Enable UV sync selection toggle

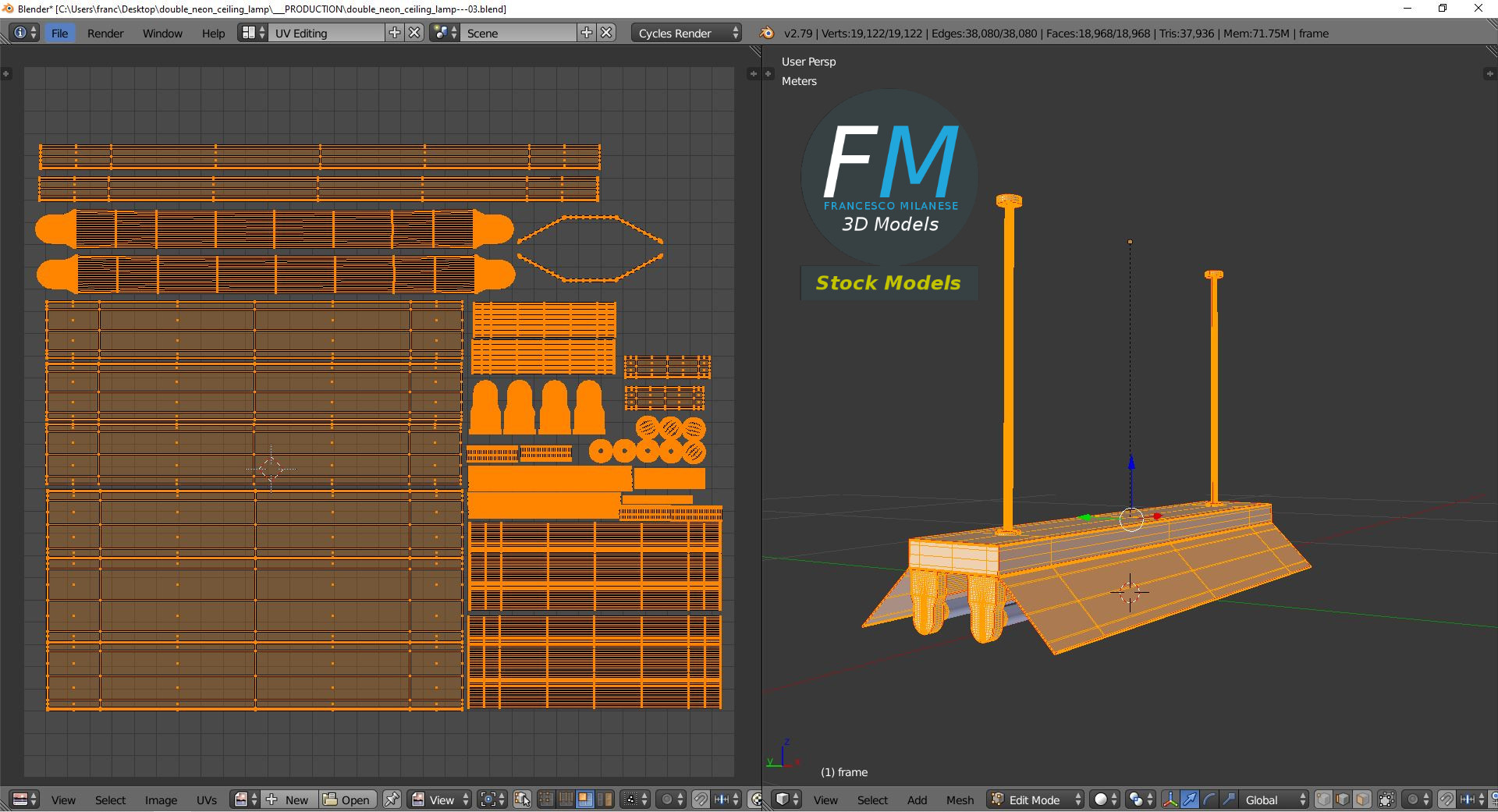click(522, 800)
